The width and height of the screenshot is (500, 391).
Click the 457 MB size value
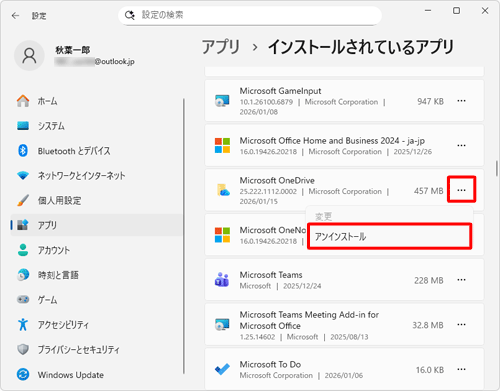[429, 191]
